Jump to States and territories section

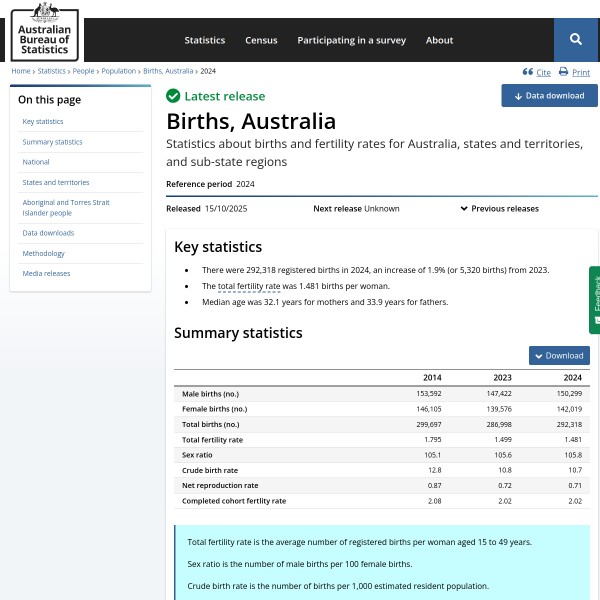56,183
